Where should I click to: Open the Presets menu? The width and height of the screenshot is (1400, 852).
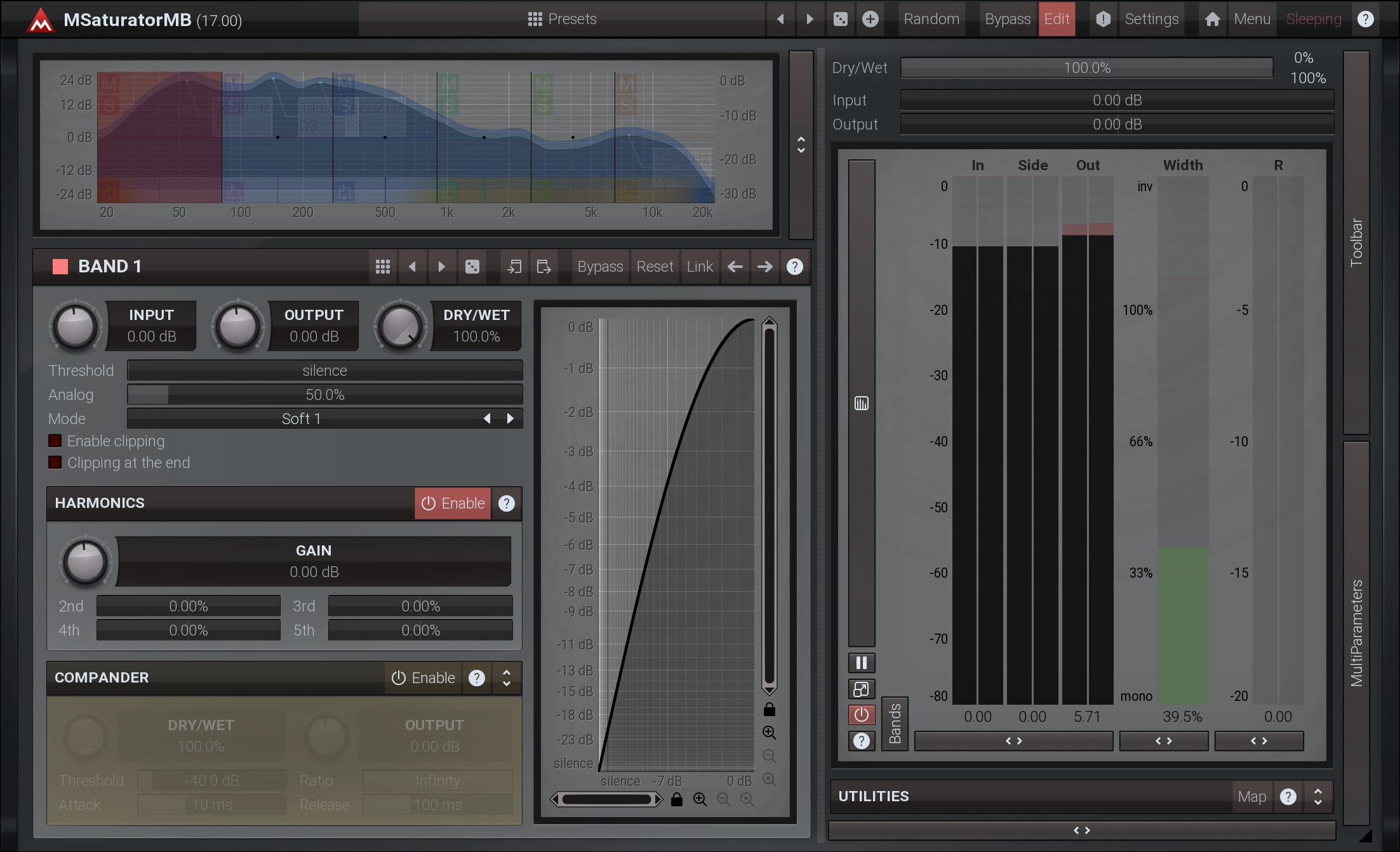(x=562, y=19)
